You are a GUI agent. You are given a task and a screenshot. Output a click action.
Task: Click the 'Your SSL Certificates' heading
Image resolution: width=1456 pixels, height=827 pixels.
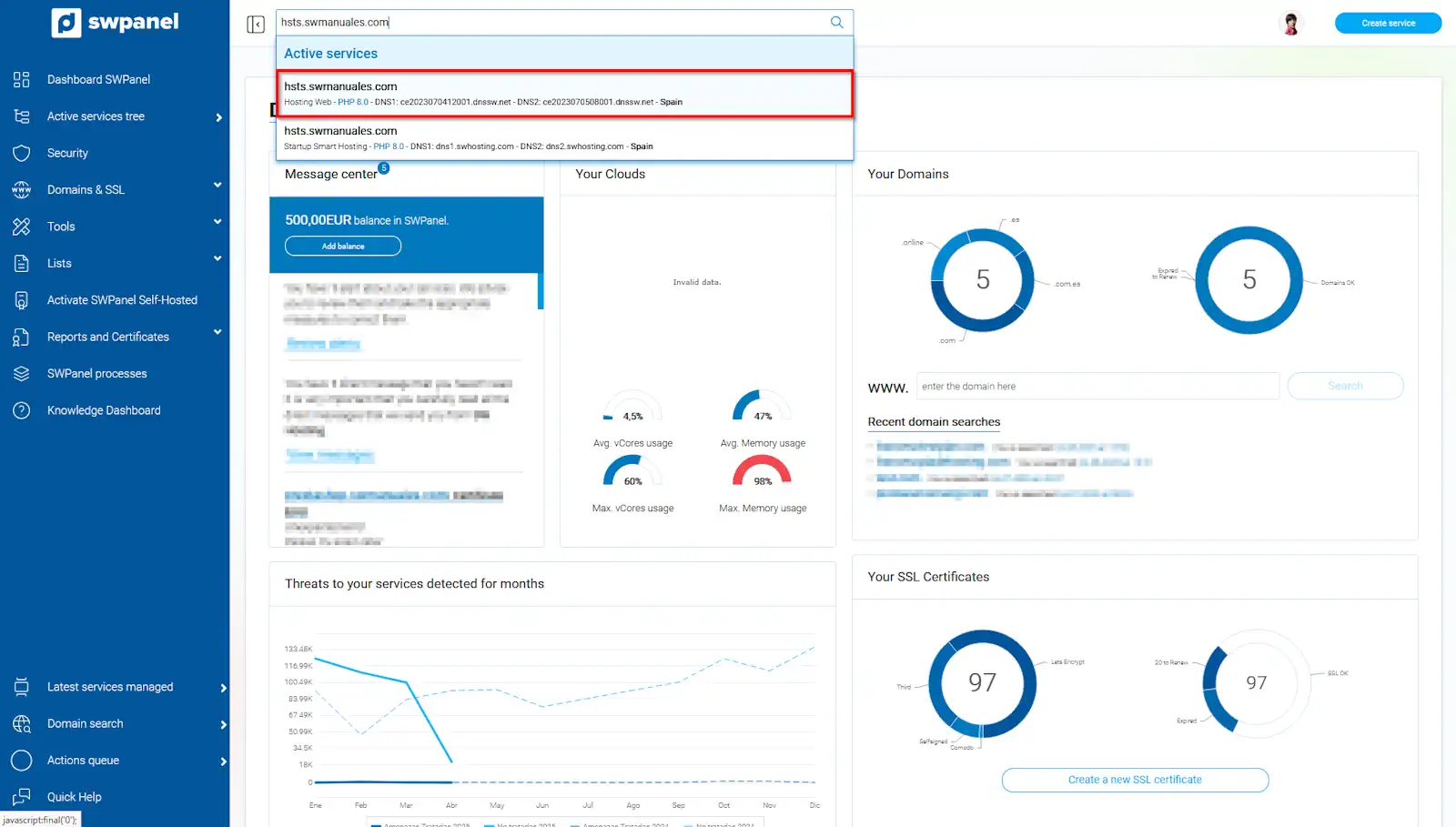click(928, 577)
